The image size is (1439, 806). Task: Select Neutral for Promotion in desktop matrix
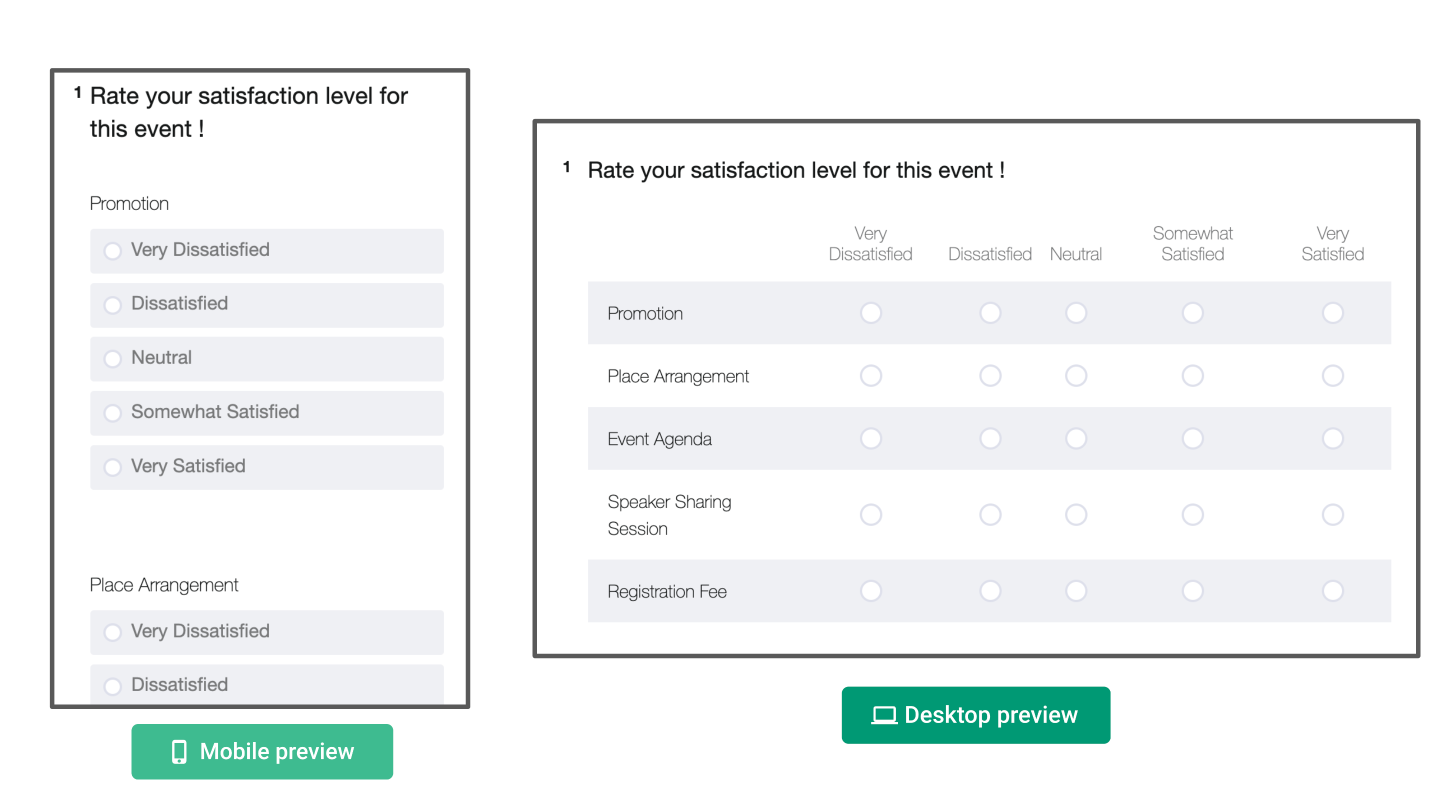[1075, 312]
